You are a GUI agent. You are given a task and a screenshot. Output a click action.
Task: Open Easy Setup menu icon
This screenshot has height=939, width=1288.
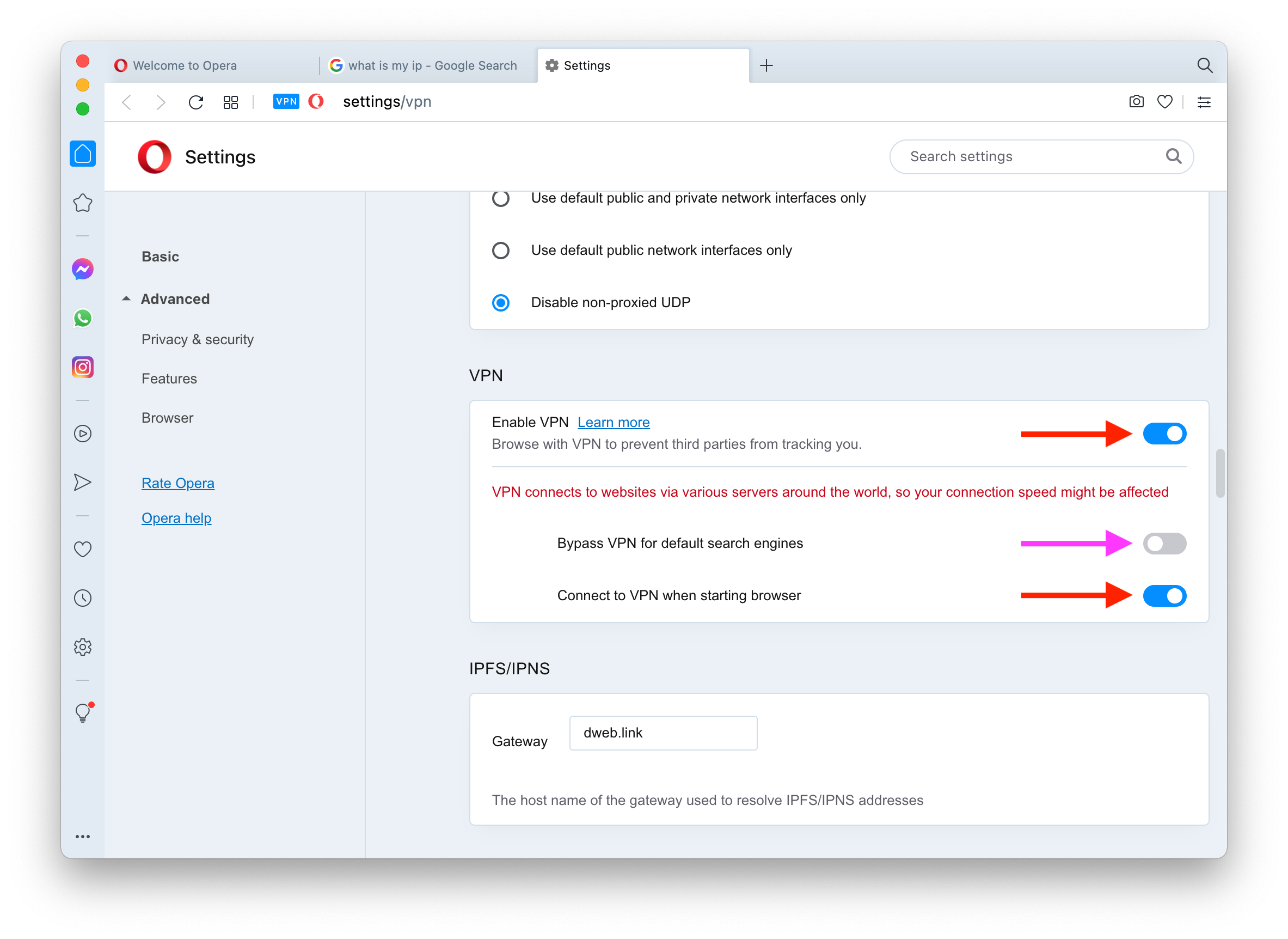coord(1203,102)
